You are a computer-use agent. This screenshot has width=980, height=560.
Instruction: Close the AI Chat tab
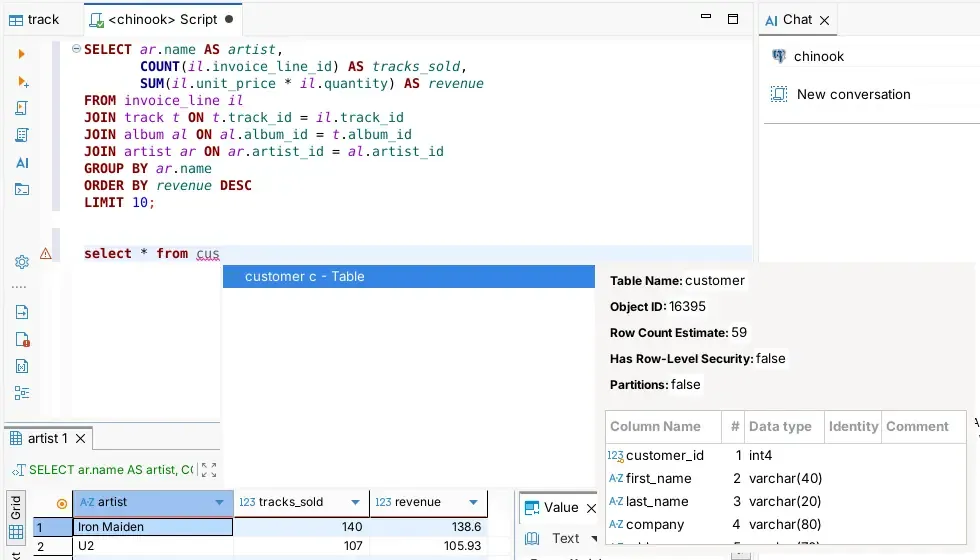pyautogui.click(x=824, y=21)
